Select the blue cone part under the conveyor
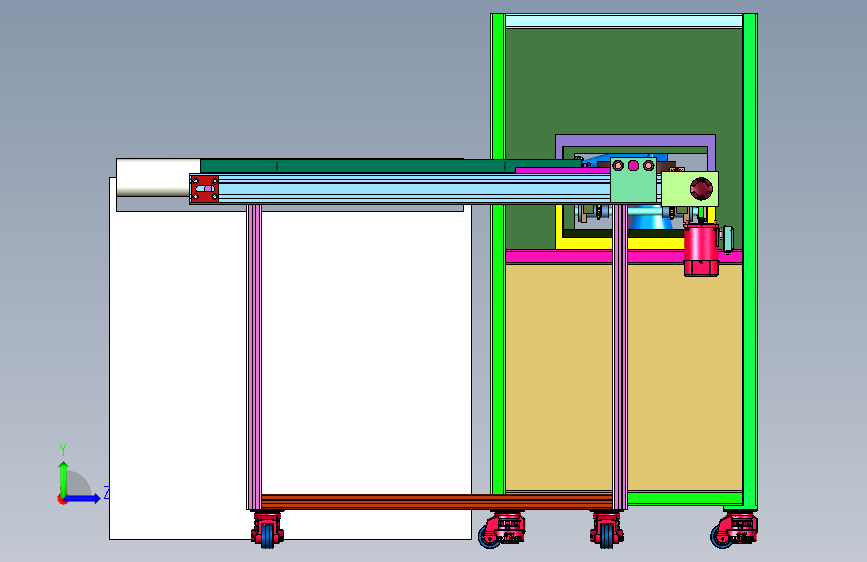This screenshot has height=562, width=867. [651, 217]
